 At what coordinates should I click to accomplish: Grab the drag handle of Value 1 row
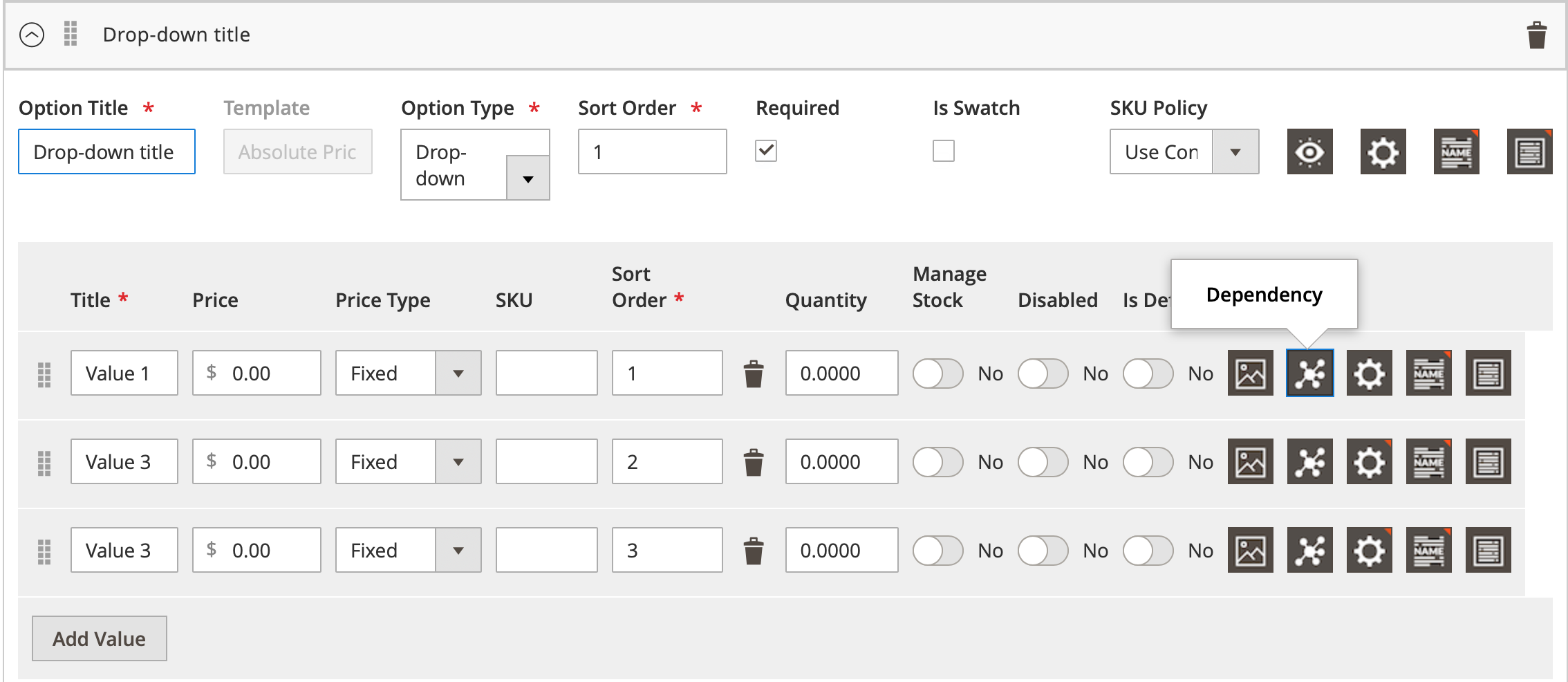tap(44, 374)
